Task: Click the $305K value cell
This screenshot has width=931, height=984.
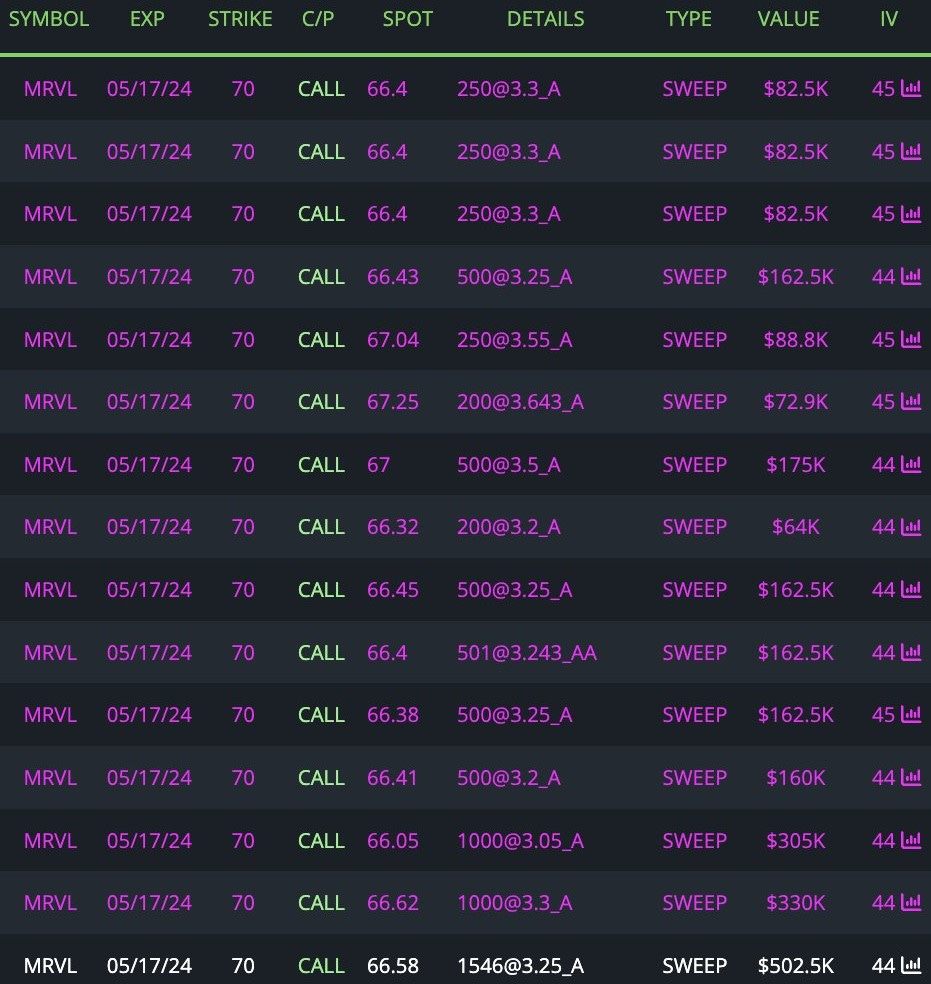Action: click(795, 840)
